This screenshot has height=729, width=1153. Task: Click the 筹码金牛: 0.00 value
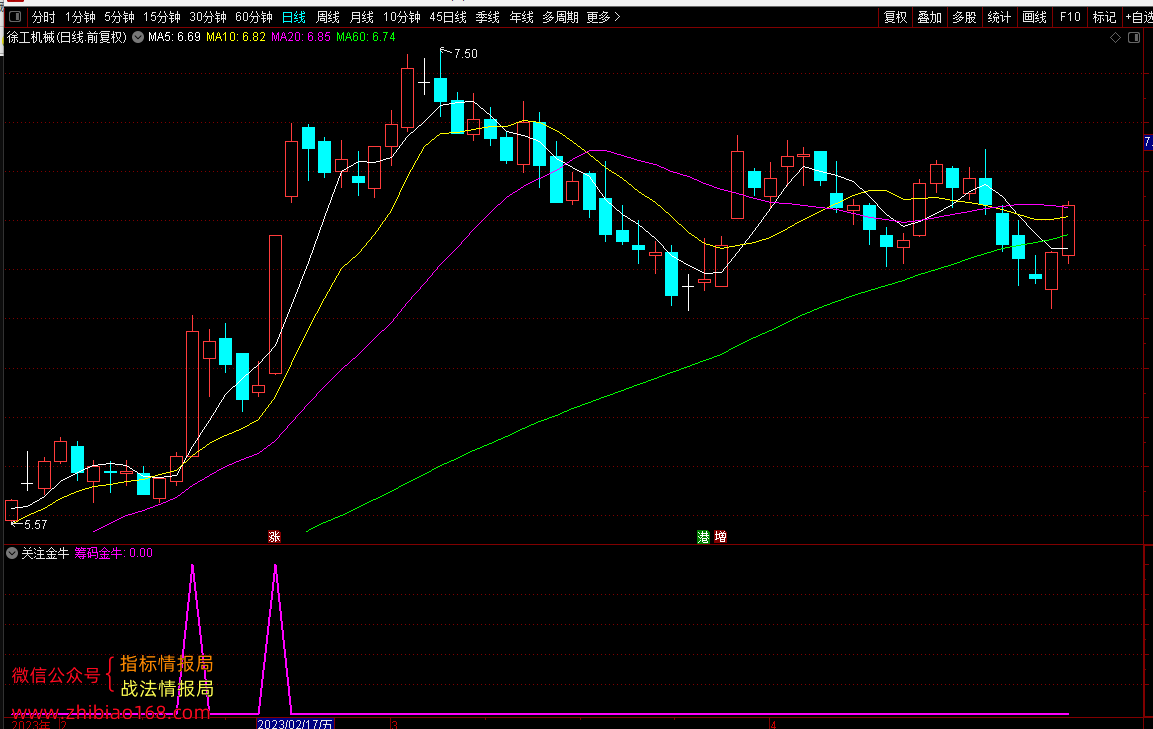click(114, 553)
